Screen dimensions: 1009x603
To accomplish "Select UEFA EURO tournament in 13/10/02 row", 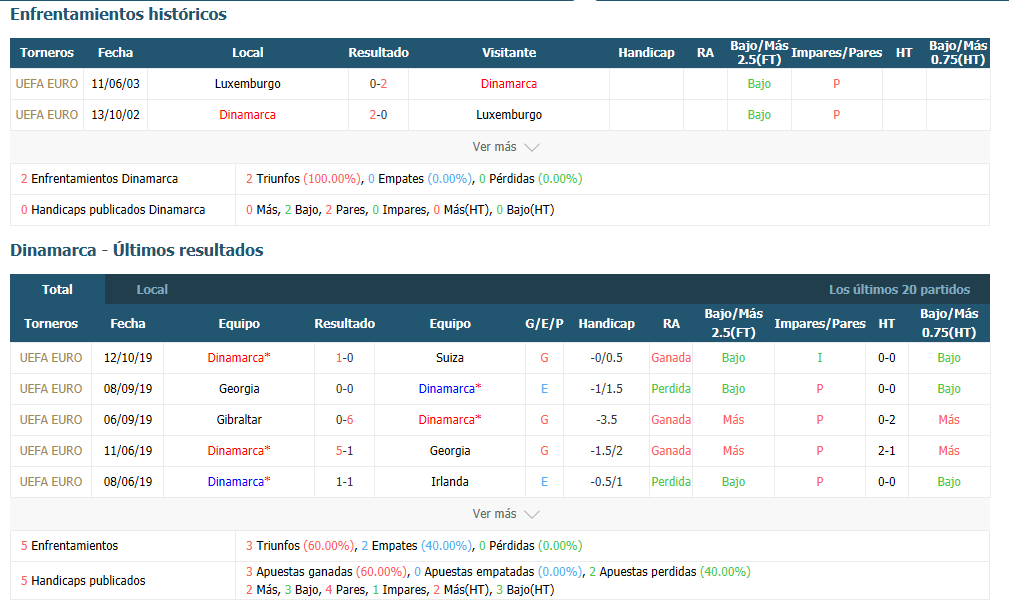I will click(47, 115).
